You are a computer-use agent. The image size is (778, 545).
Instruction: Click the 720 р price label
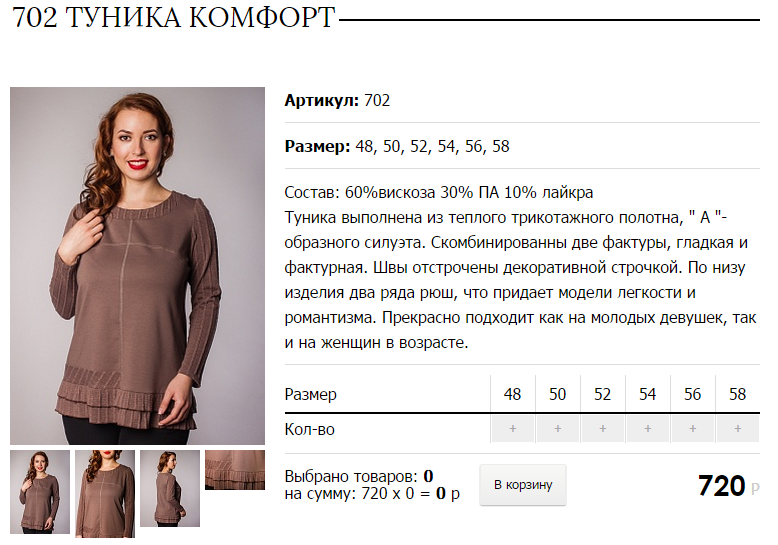tap(728, 485)
